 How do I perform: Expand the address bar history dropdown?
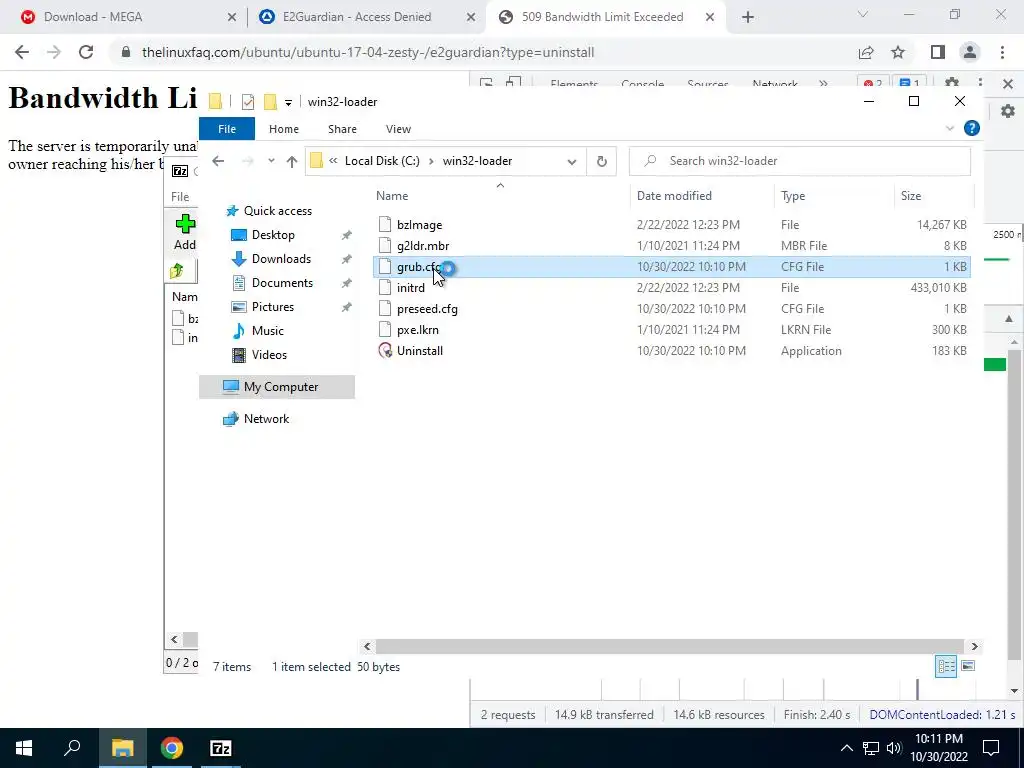tap(571, 161)
